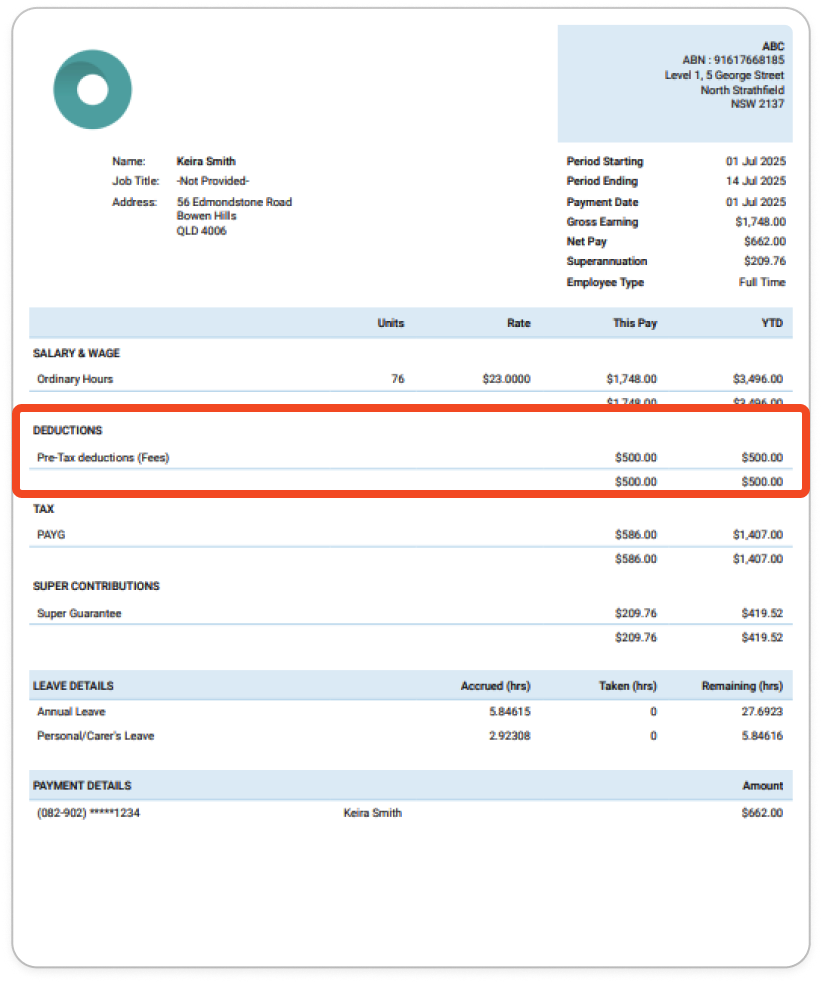
Task: Select the Pre-Tax deductions (Fees) row
Action: [101, 457]
